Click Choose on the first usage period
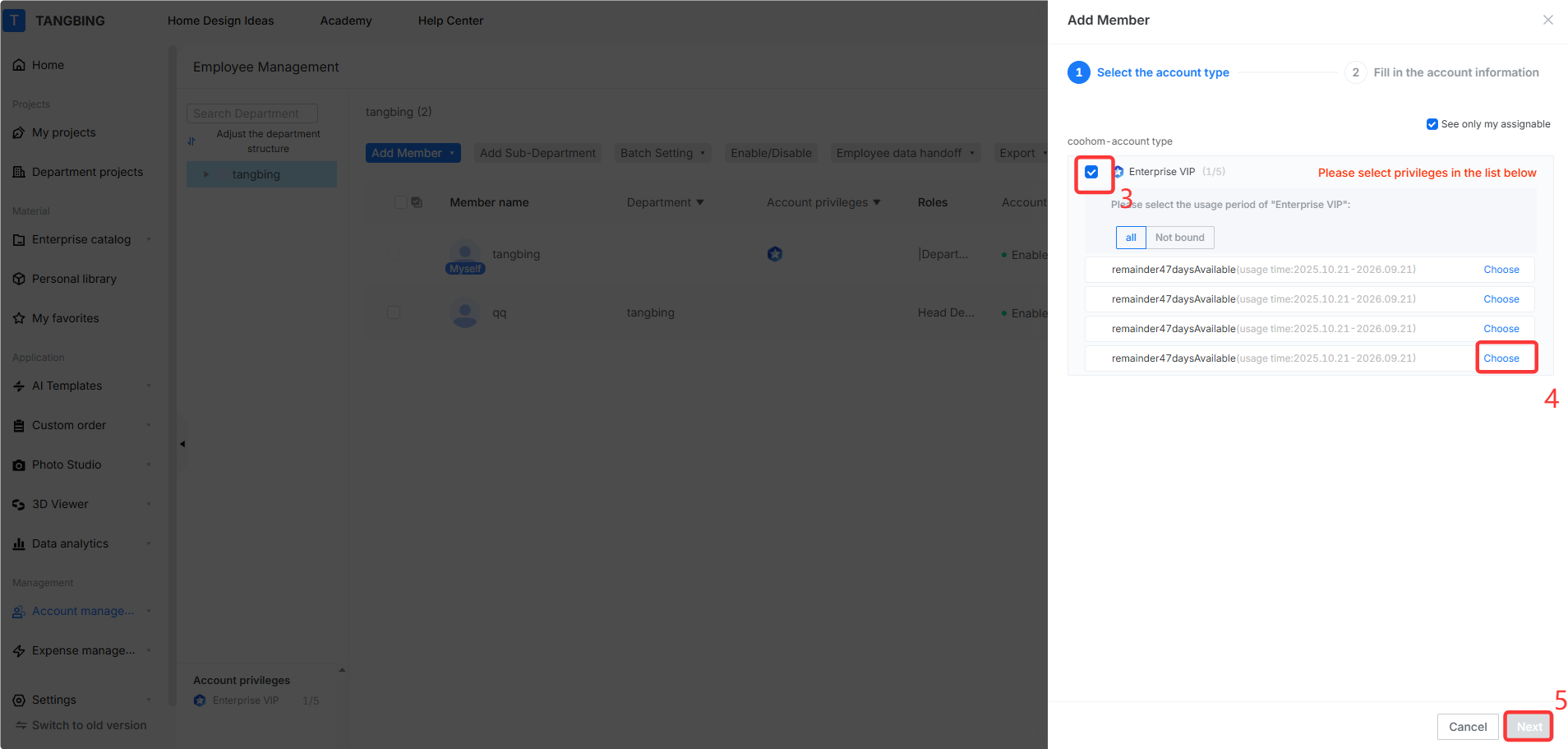The height and width of the screenshot is (749, 1568). pos(1501,270)
